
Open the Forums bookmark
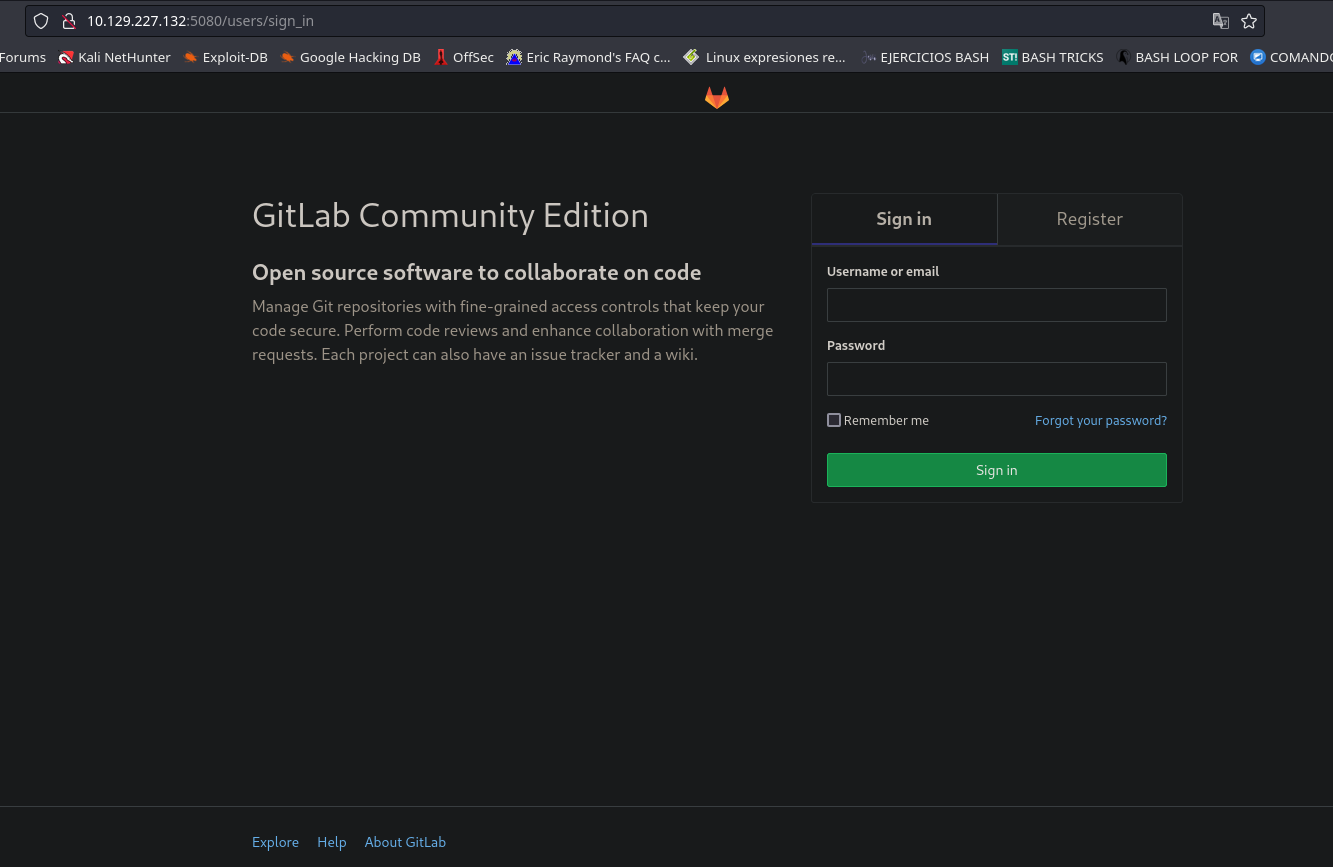click(23, 57)
